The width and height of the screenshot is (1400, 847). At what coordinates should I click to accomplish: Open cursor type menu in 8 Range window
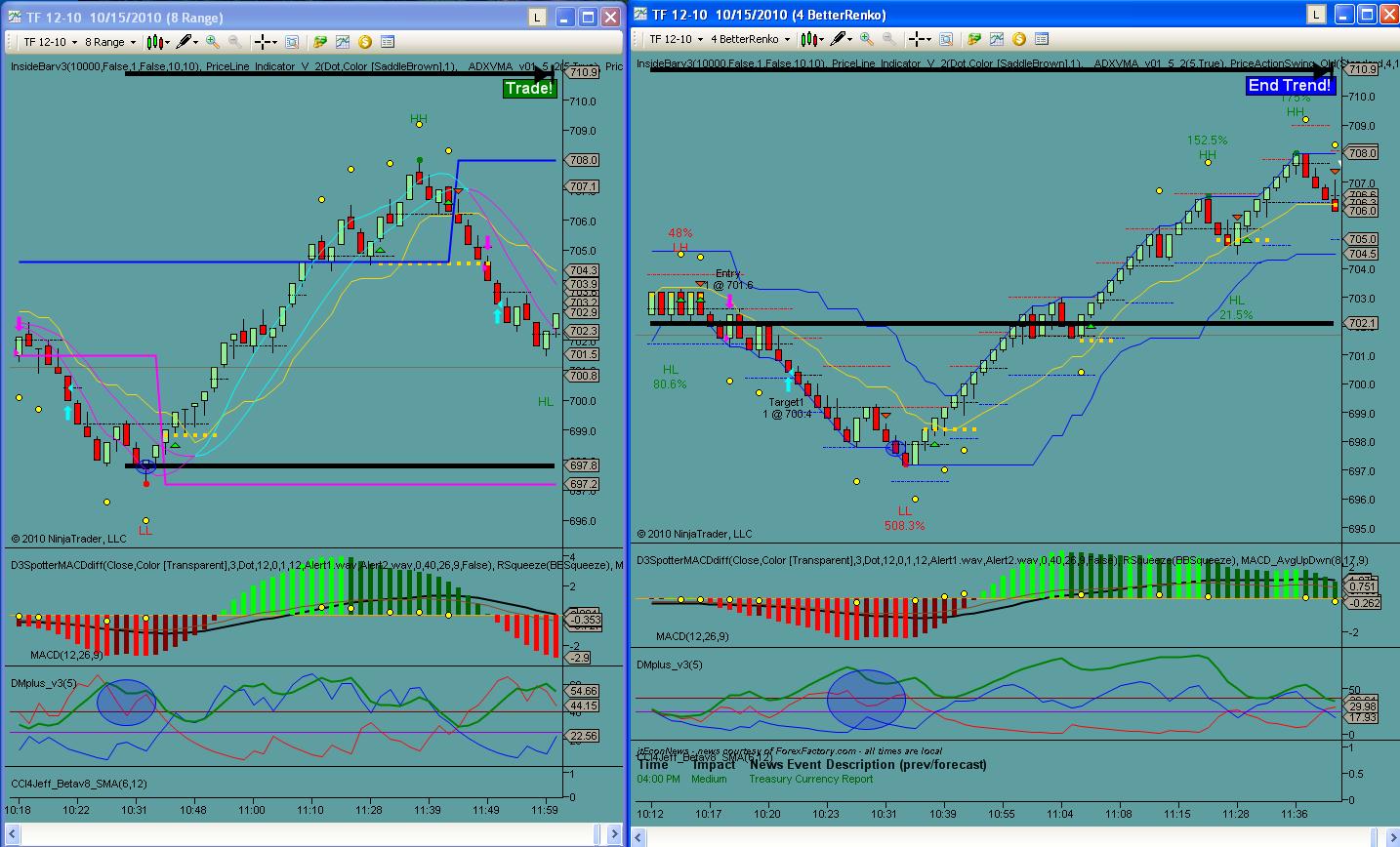tap(264, 42)
